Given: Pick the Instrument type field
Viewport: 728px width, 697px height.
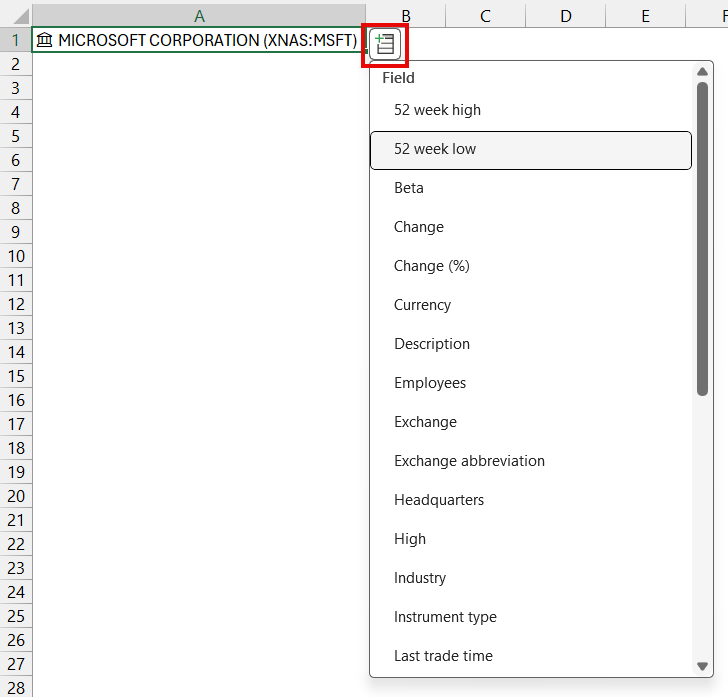Looking at the screenshot, I should (531, 617).
